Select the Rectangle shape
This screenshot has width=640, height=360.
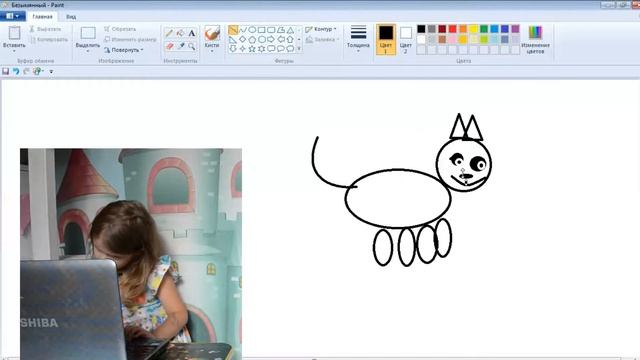(262, 30)
